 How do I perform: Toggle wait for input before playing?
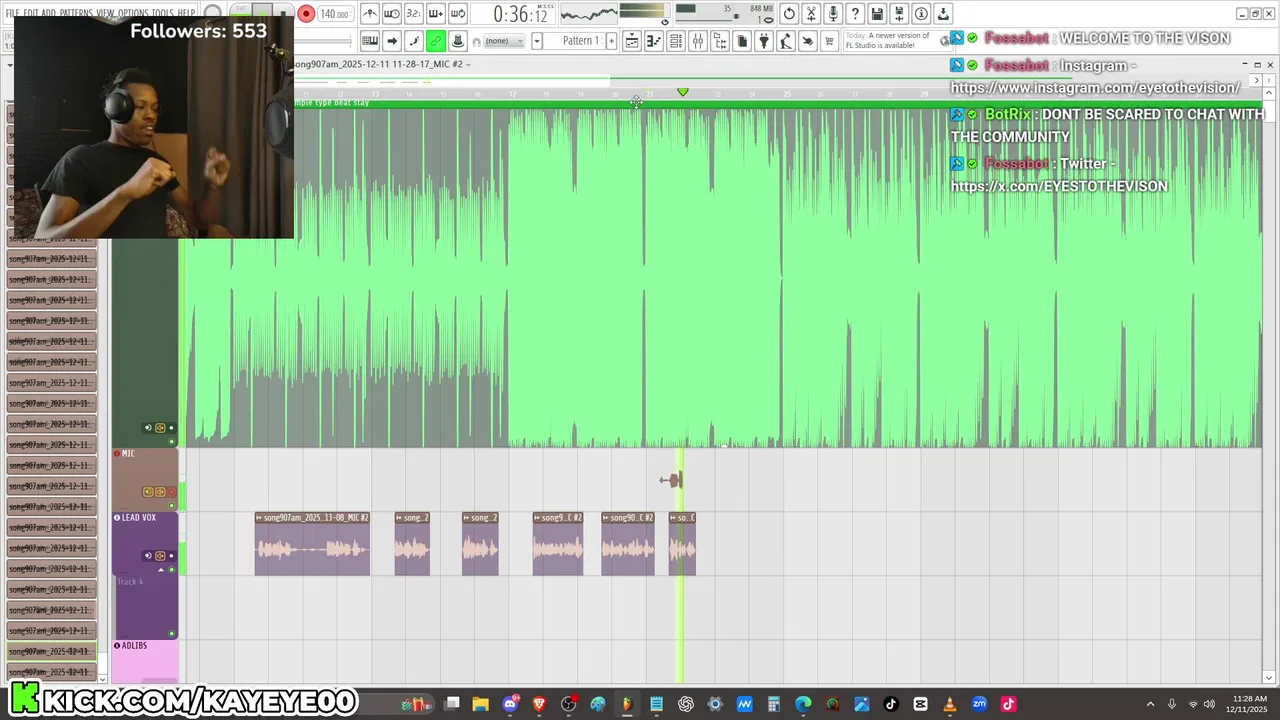392,14
